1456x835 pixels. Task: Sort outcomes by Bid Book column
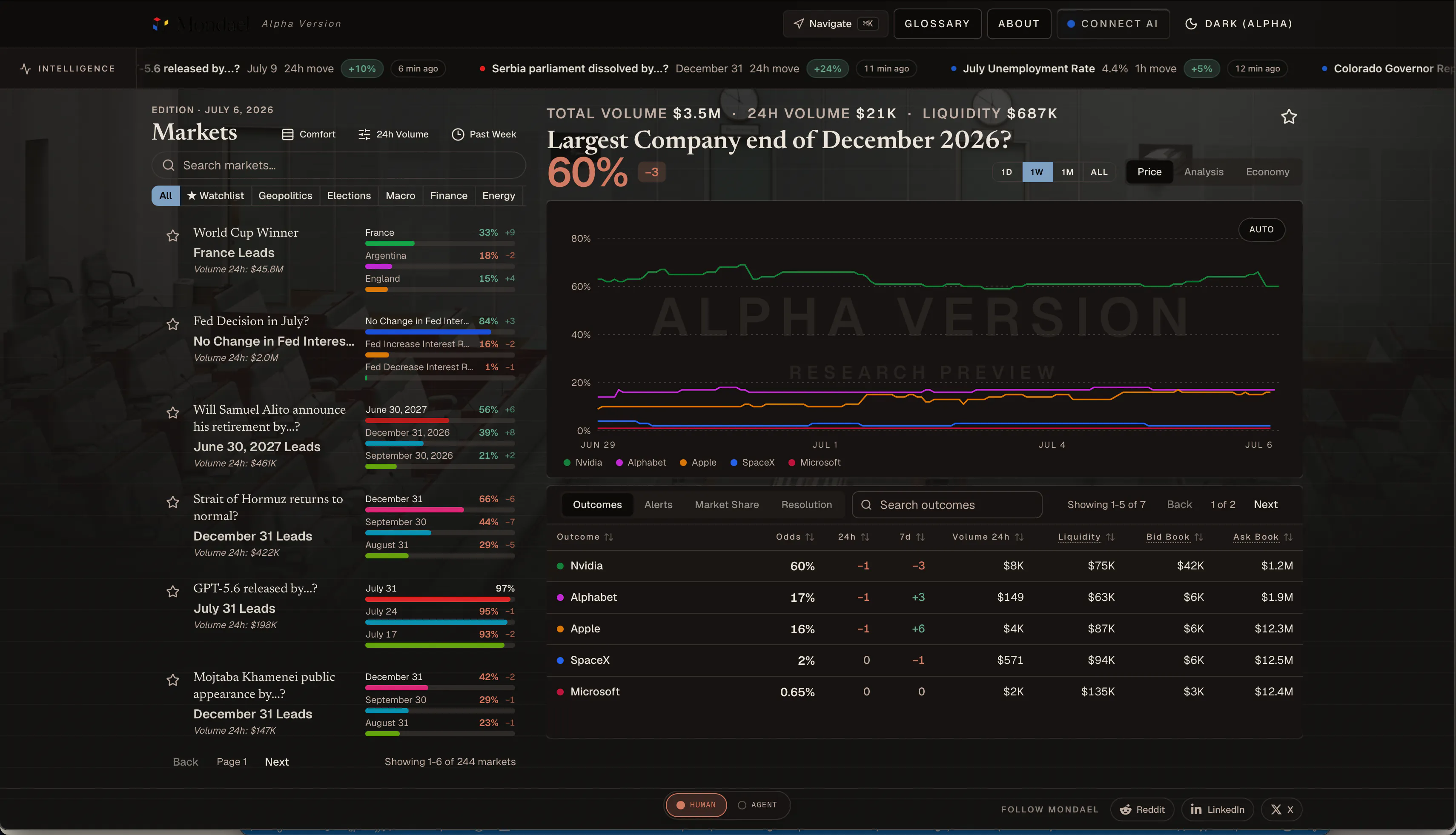[1175, 537]
